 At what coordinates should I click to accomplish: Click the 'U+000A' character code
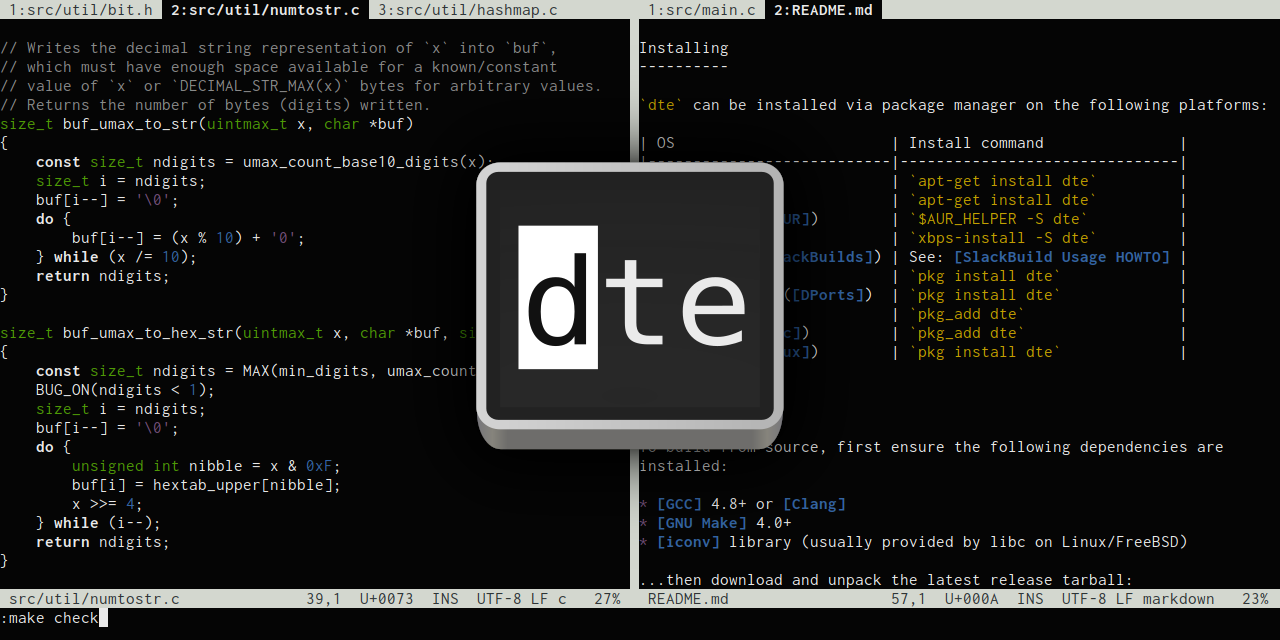pyautogui.click(x=971, y=599)
